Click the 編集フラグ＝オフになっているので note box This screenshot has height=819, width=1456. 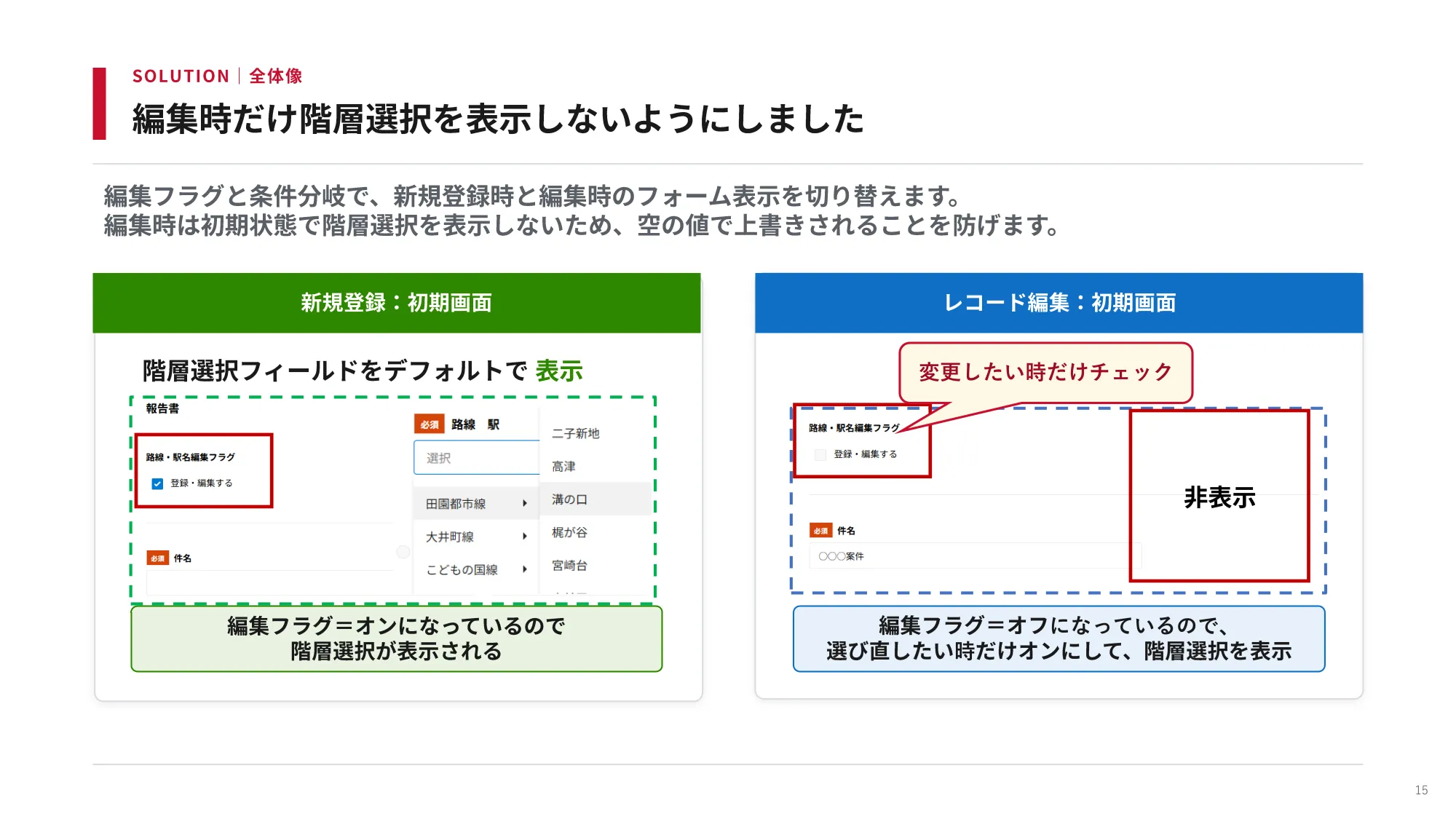(1059, 638)
